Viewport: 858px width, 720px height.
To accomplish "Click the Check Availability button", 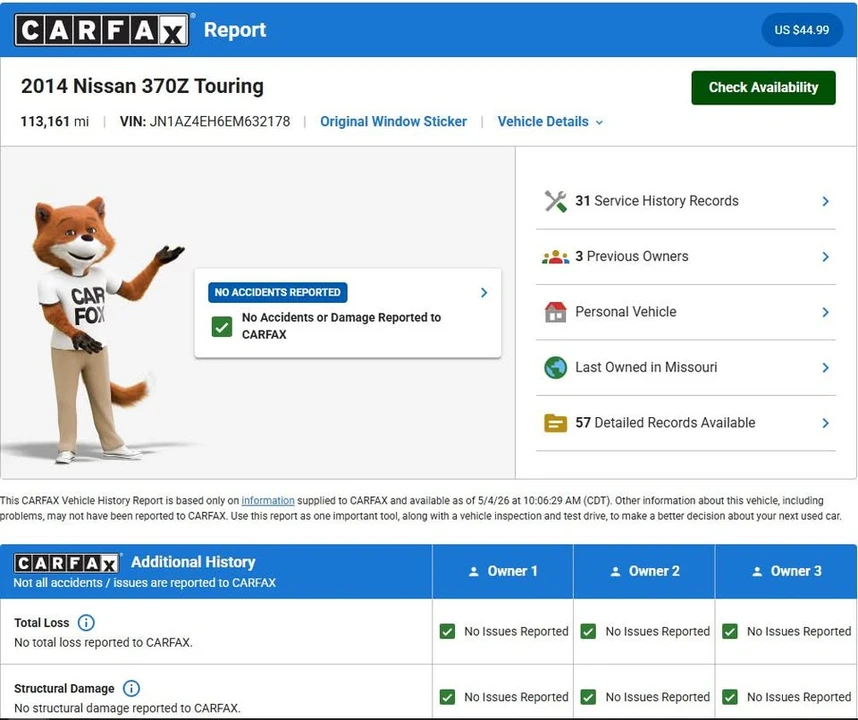I will click(763, 88).
